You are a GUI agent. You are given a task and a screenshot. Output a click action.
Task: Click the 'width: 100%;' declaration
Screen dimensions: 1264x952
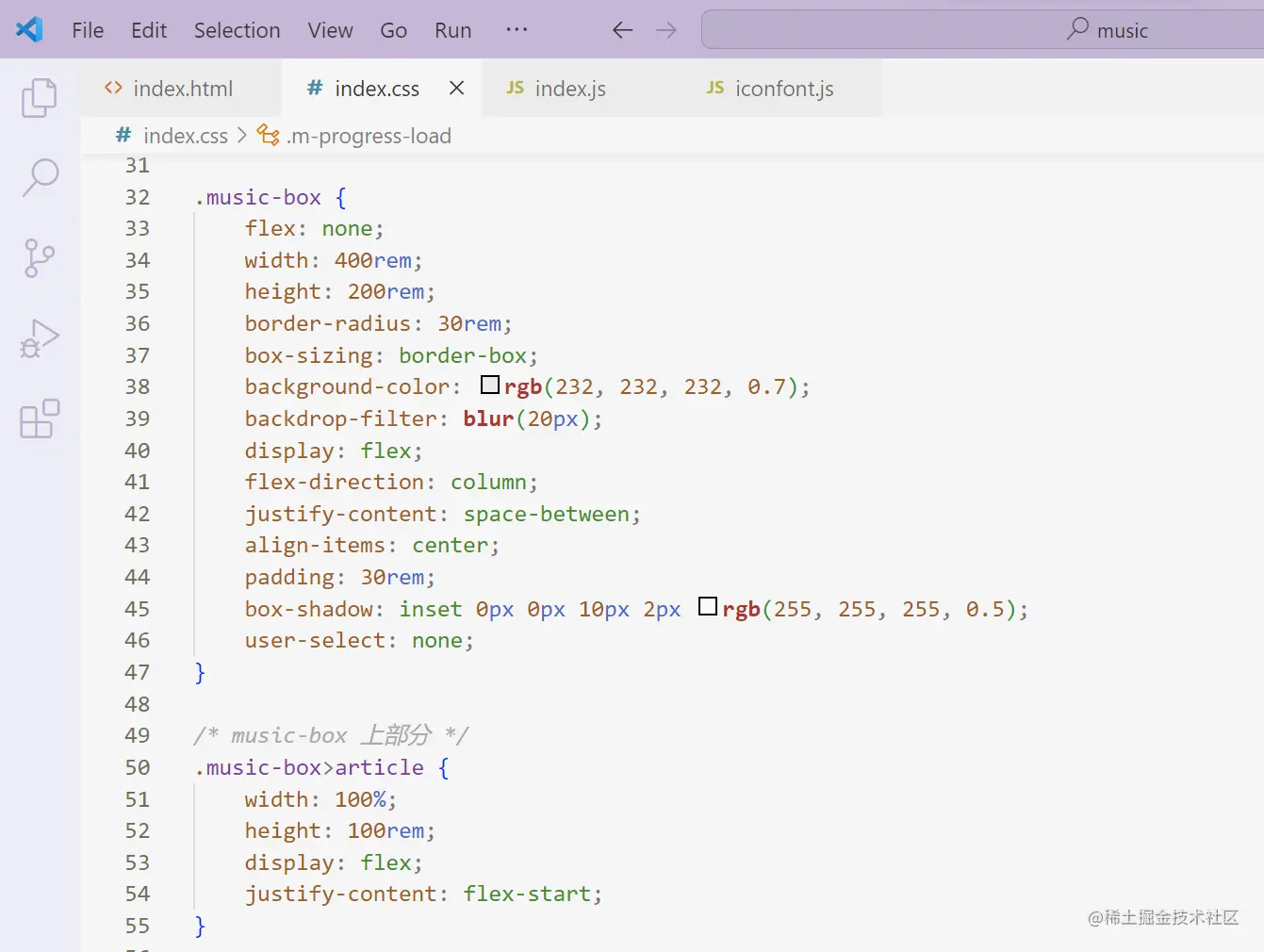[320, 799]
